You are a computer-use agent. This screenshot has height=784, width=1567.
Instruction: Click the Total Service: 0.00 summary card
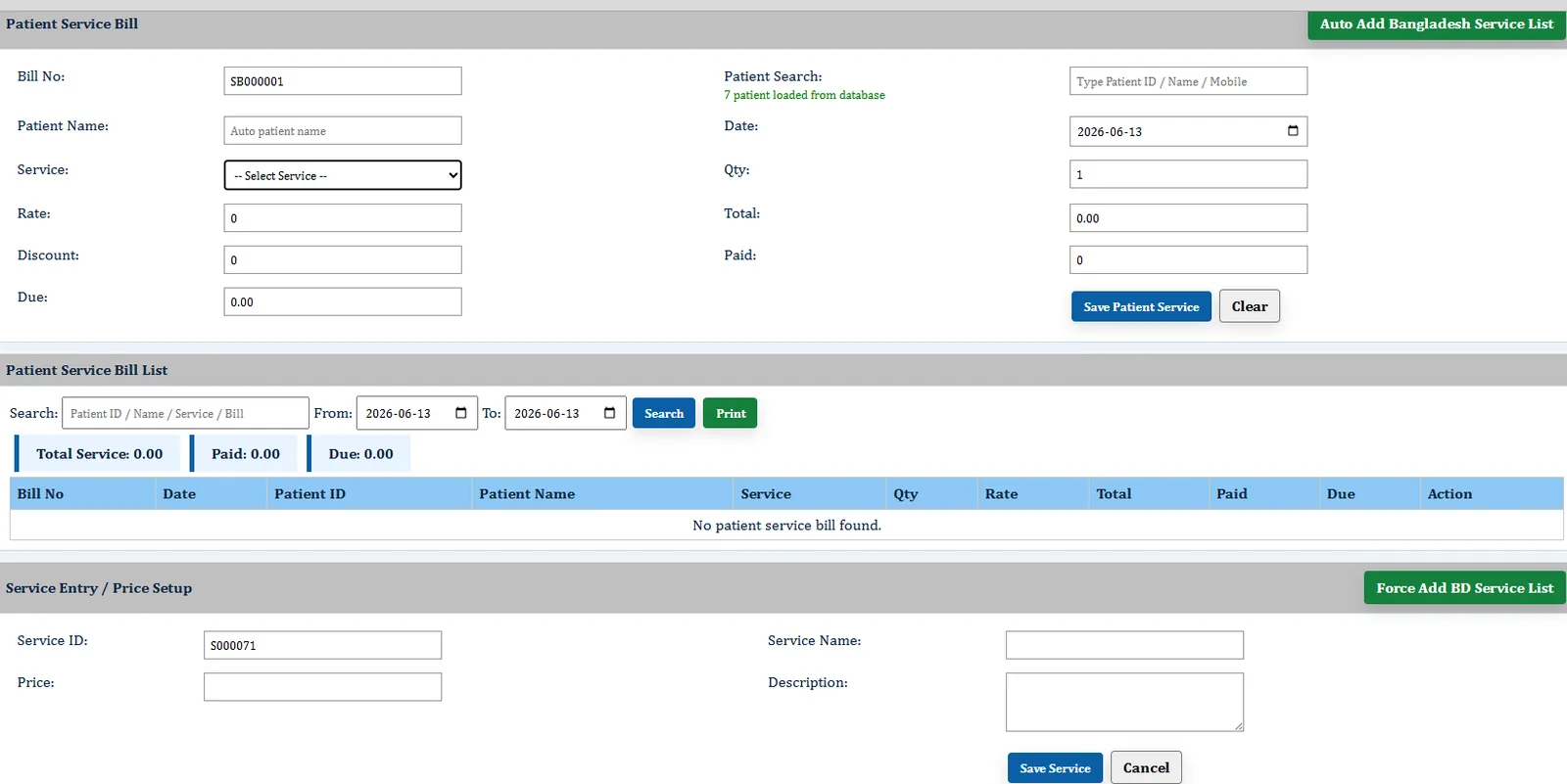pos(98,454)
